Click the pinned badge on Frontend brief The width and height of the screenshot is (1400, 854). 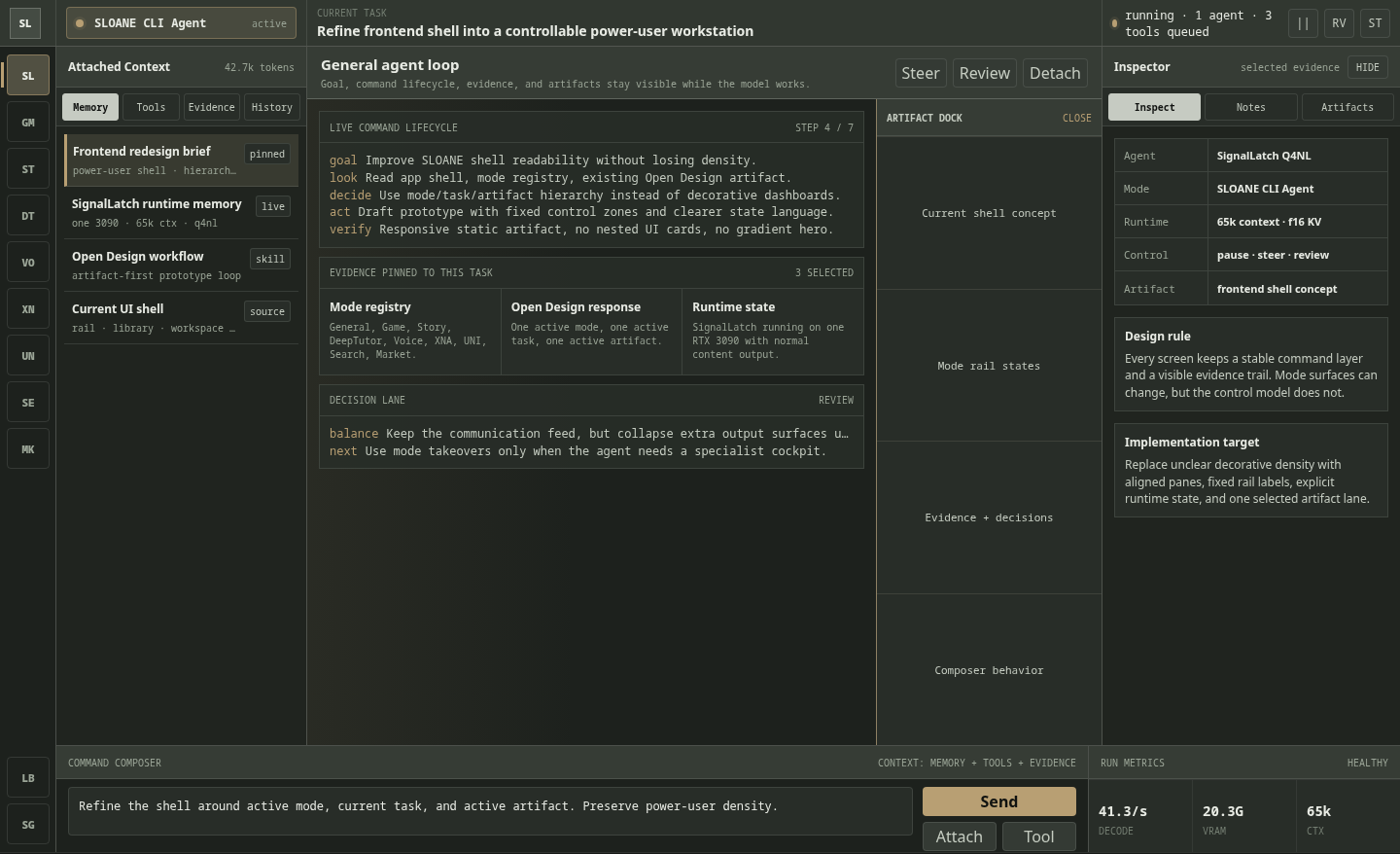tap(267, 154)
